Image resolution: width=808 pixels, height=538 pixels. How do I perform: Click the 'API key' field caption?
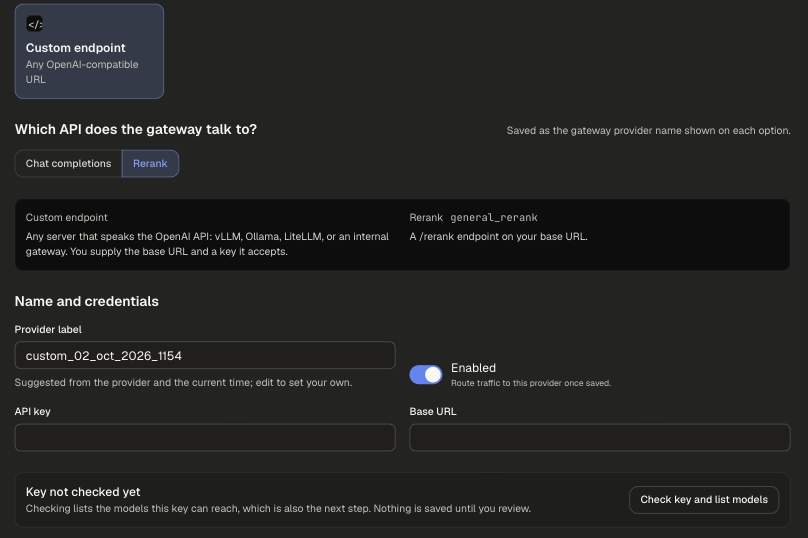tap(32, 411)
